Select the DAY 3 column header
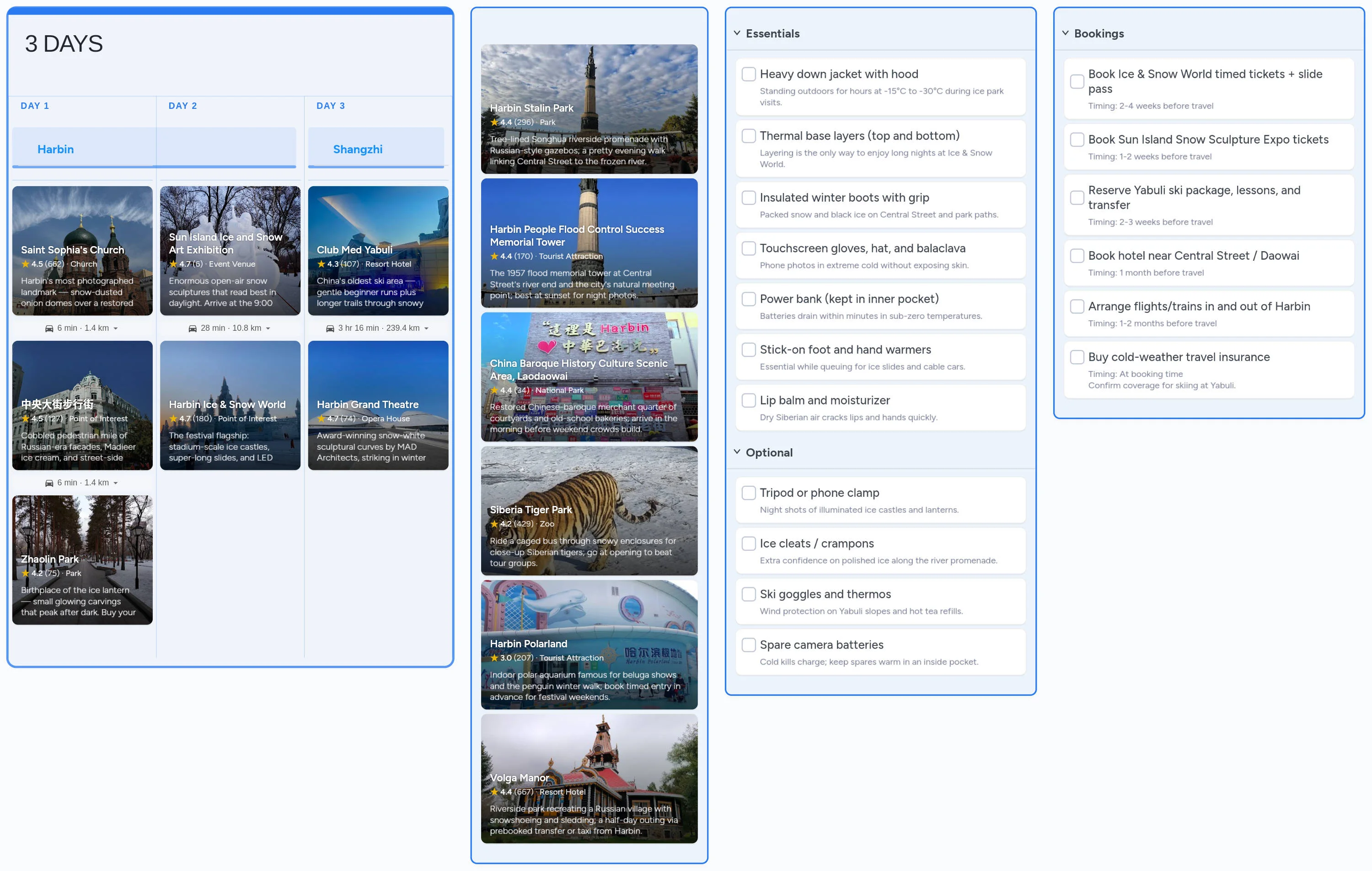The height and width of the screenshot is (871, 1372). pyautogui.click(x=331, y=106)
